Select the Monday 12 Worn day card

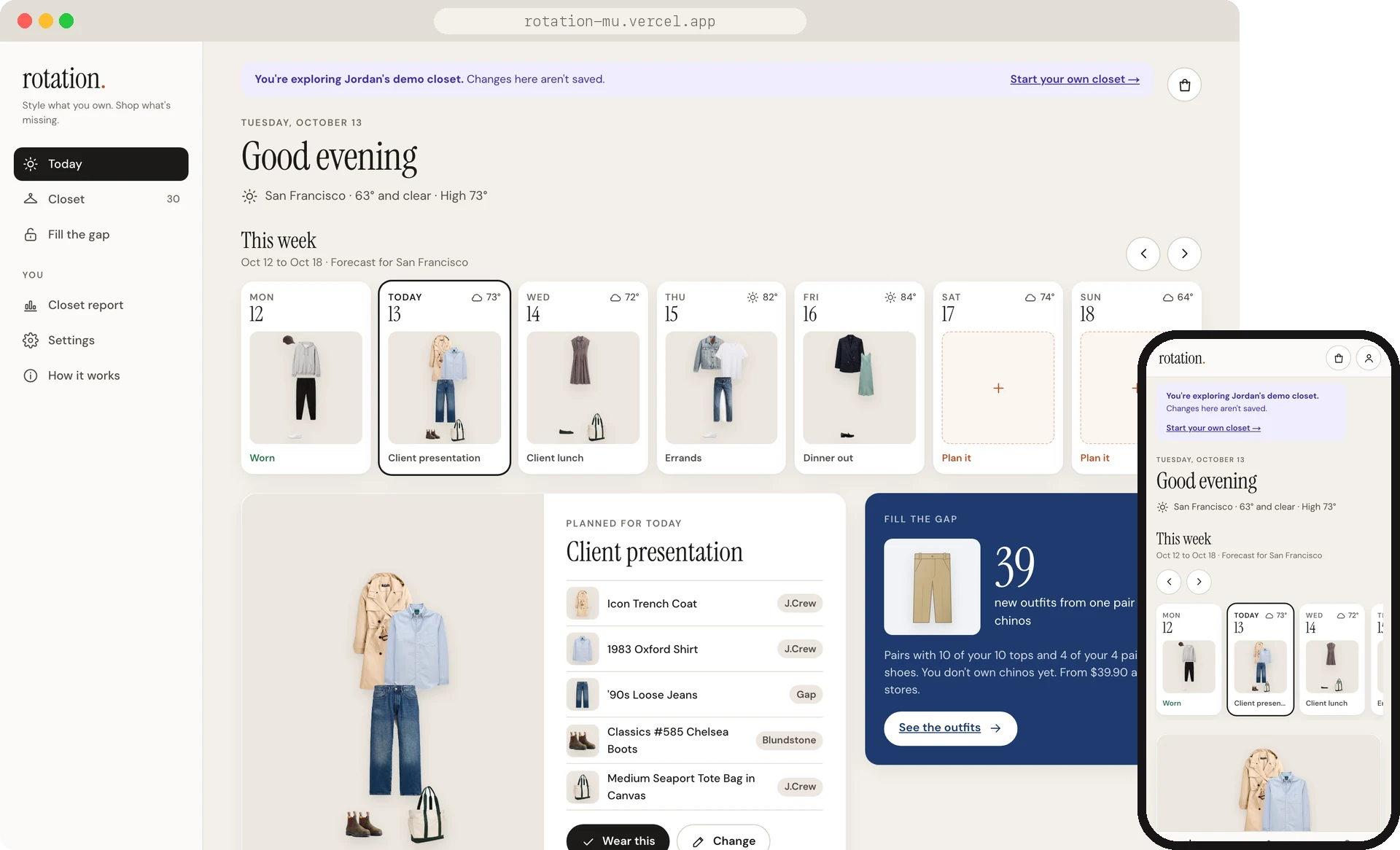pos(306,378)
